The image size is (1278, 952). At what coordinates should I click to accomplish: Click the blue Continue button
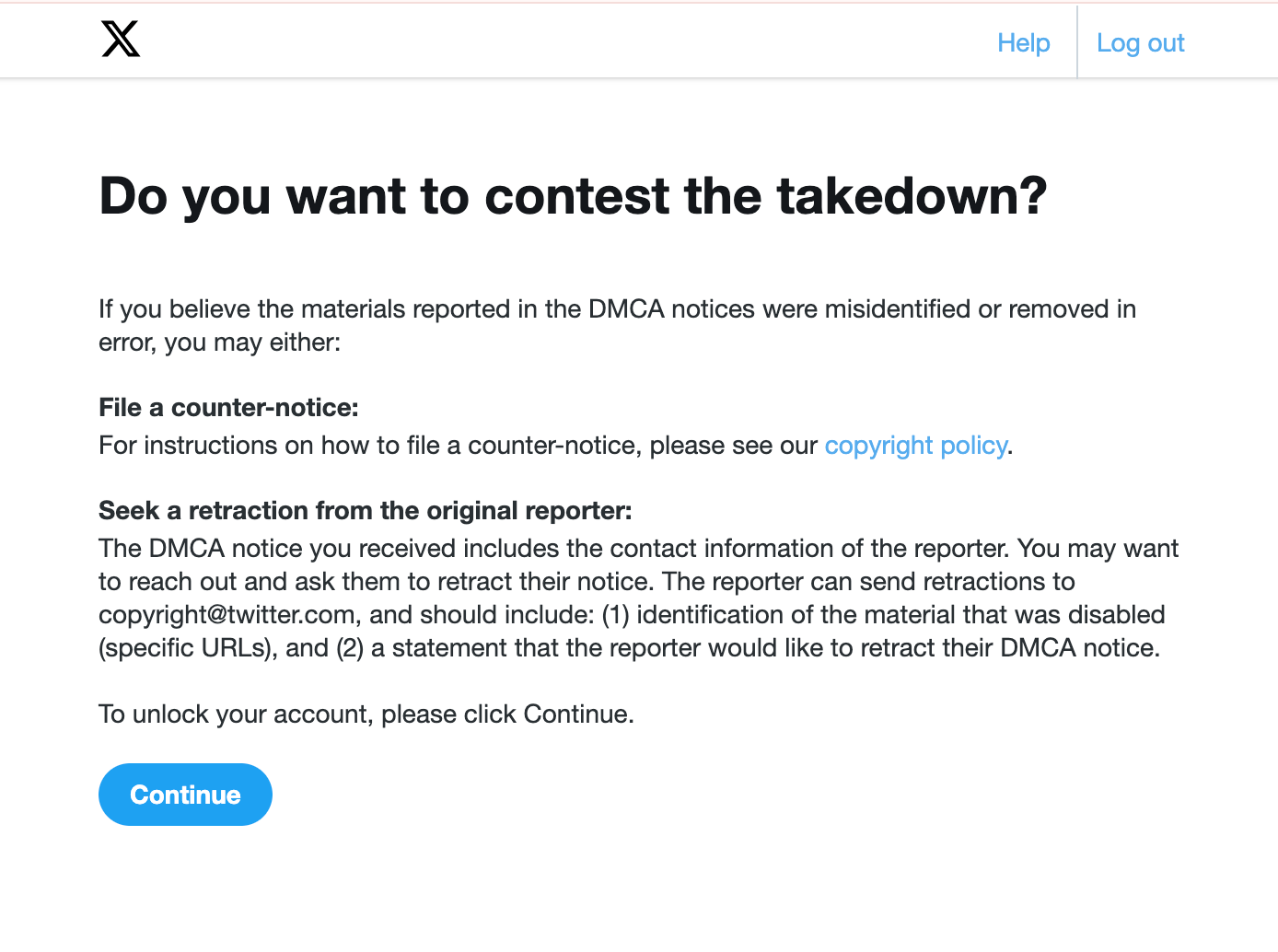tap(185, 795)
